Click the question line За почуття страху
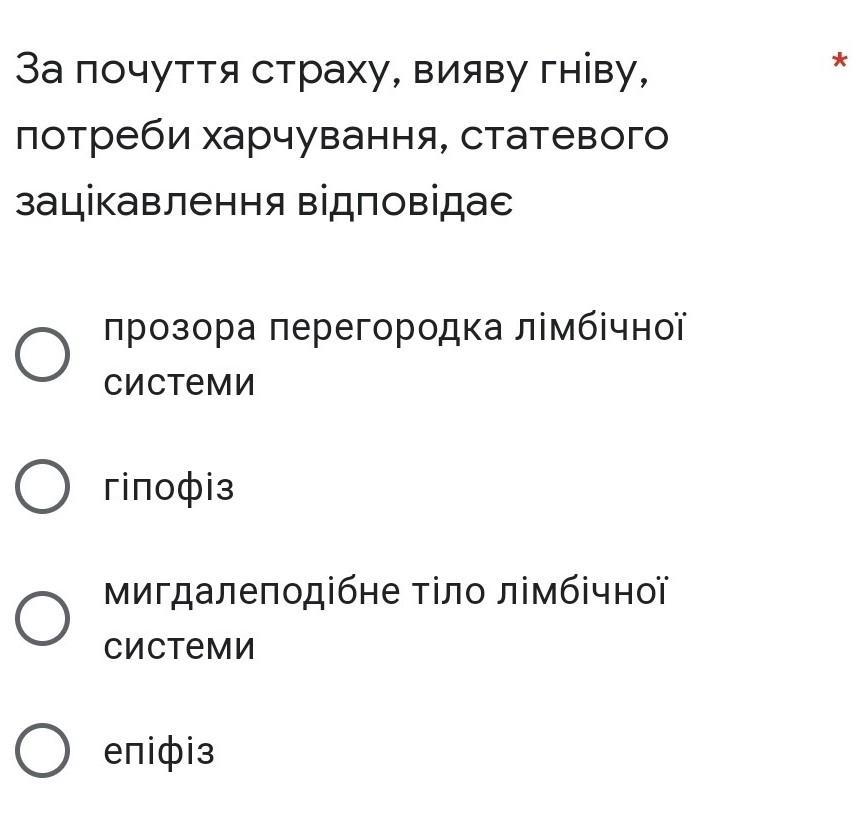Viewport: 865px width, 819px height. pos(332,72)
